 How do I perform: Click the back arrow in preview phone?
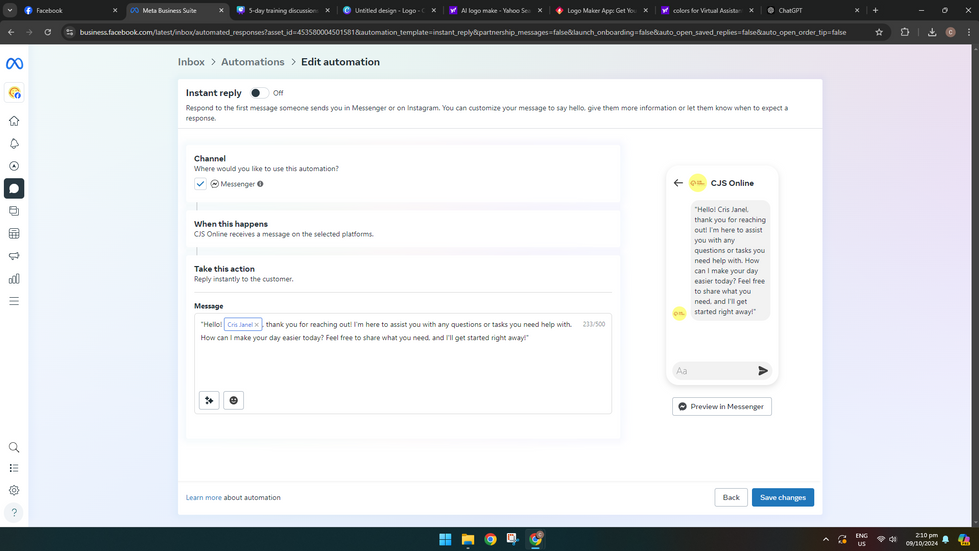coord(678,183)
